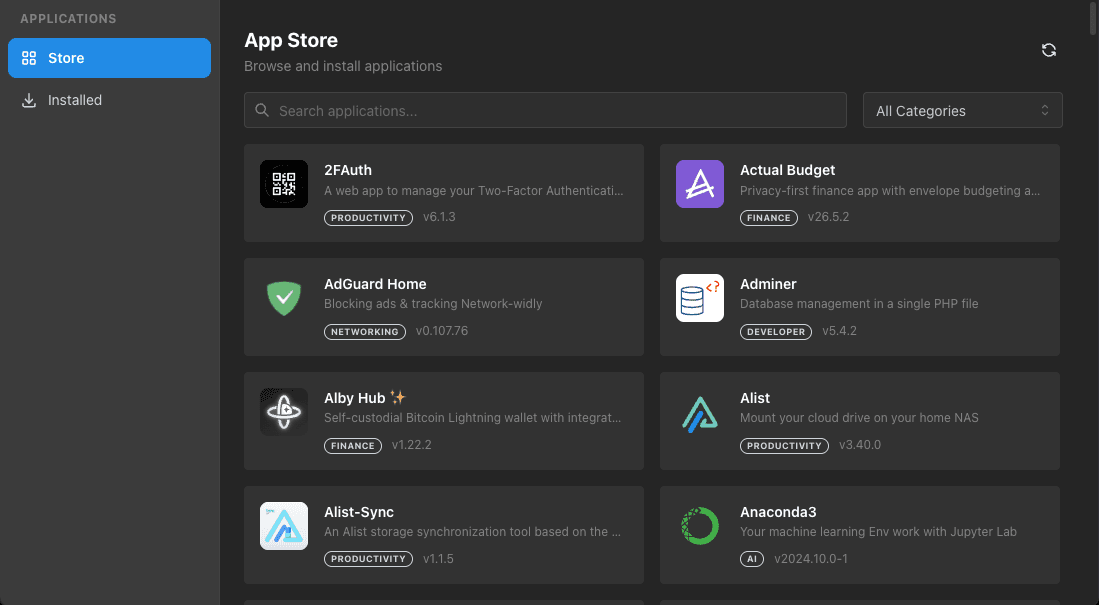This screenshot has height=605, width=1099.
Task: Open the Alist app title
Action: click(x=755, y=397)
